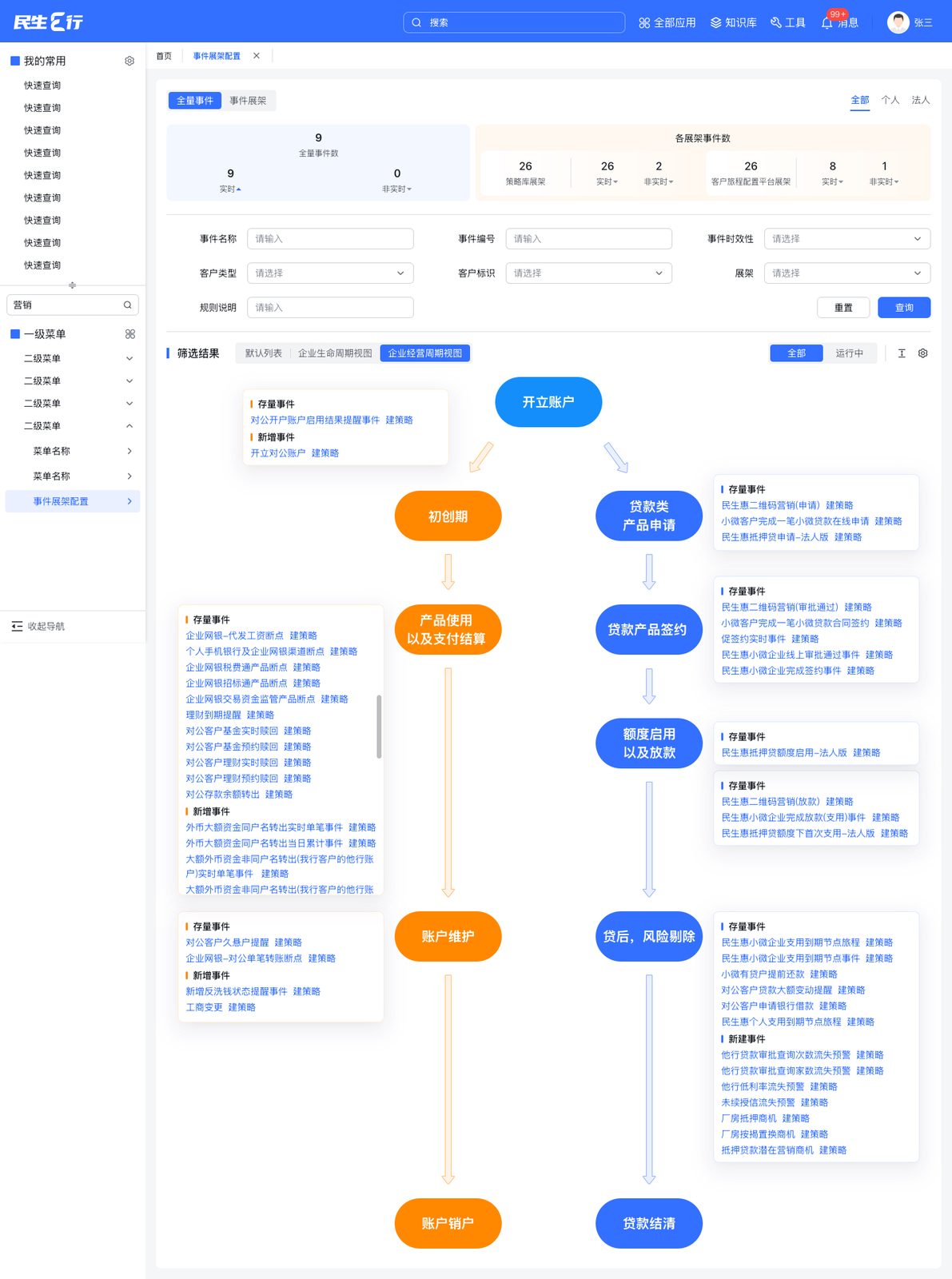The width and height of the screenshot is (952, 1279).
Task: Switch to 事件展架 toggle
Action: [248, 101]
